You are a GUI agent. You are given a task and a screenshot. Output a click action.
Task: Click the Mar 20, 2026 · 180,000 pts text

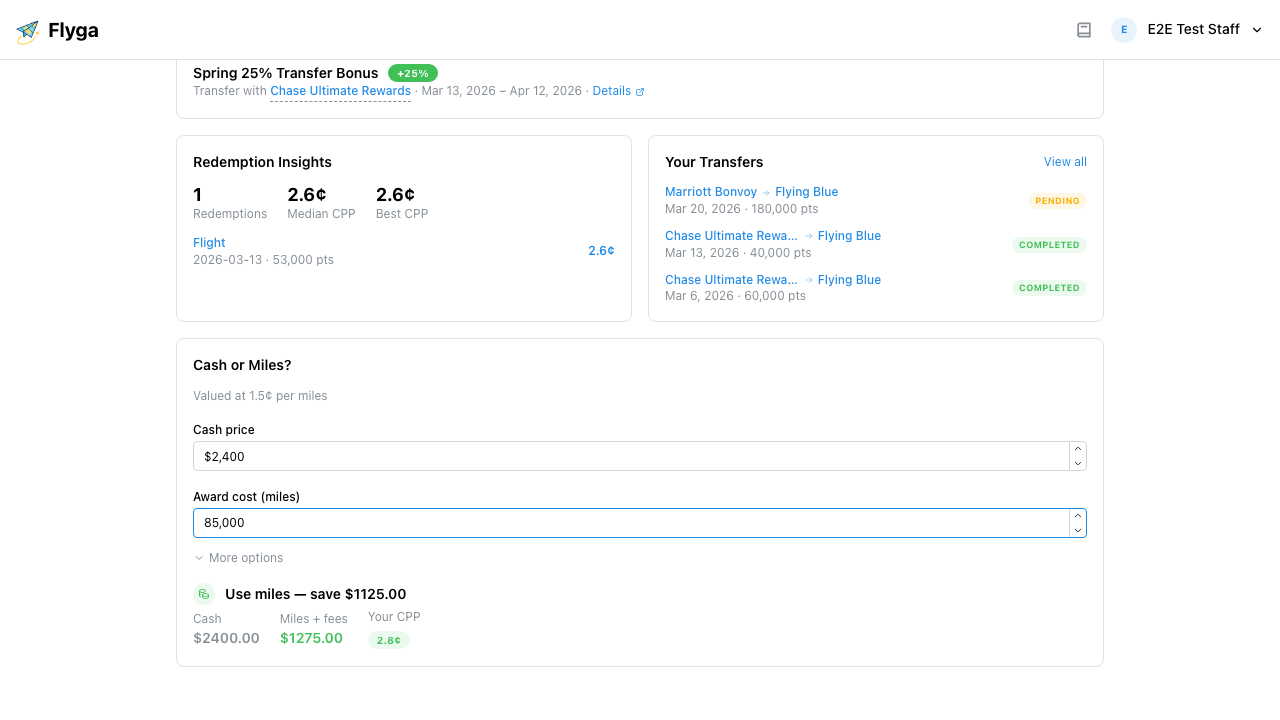[x=742, y=209]
